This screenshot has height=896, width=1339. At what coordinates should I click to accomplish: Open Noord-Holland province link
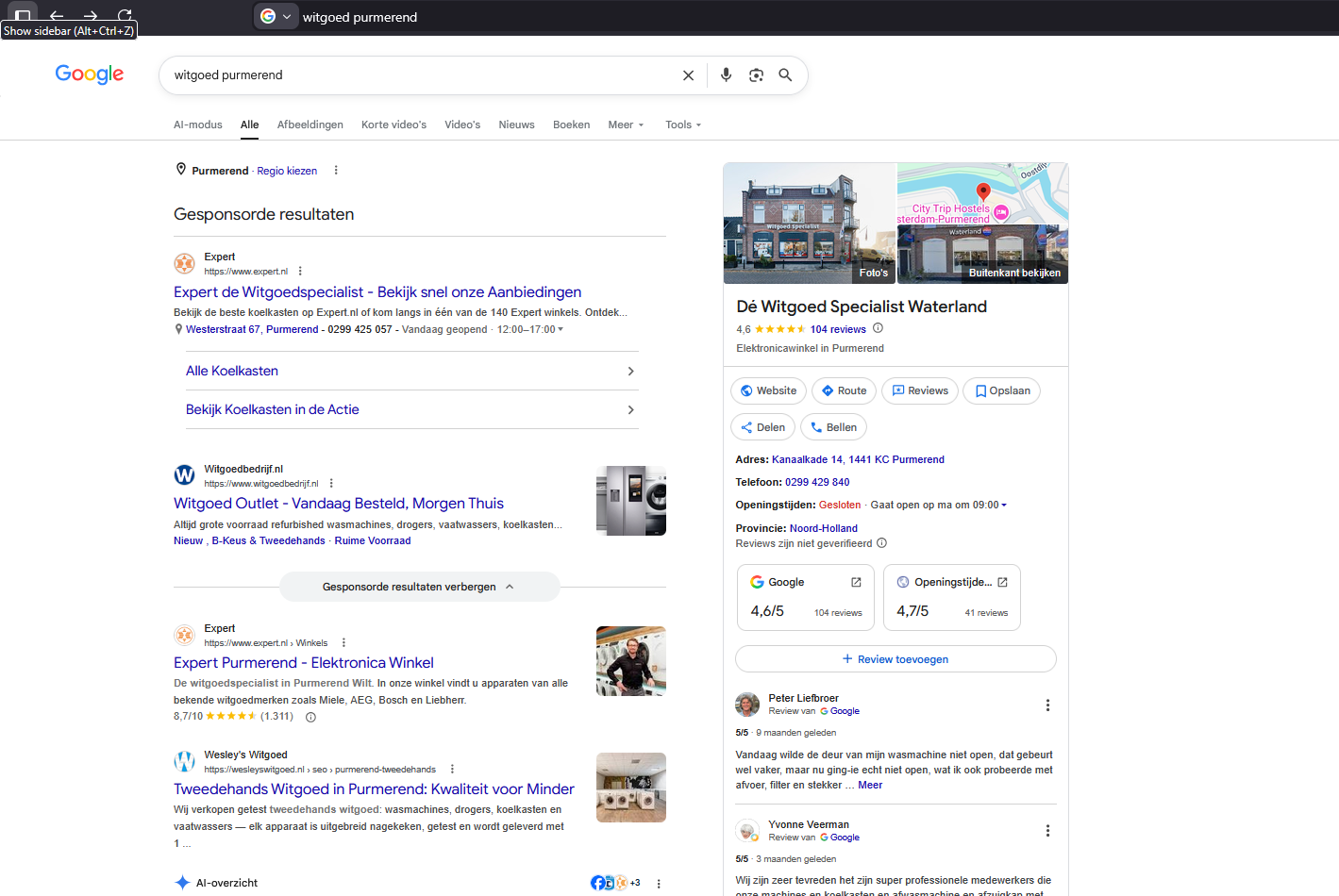[x=824, y=528]
